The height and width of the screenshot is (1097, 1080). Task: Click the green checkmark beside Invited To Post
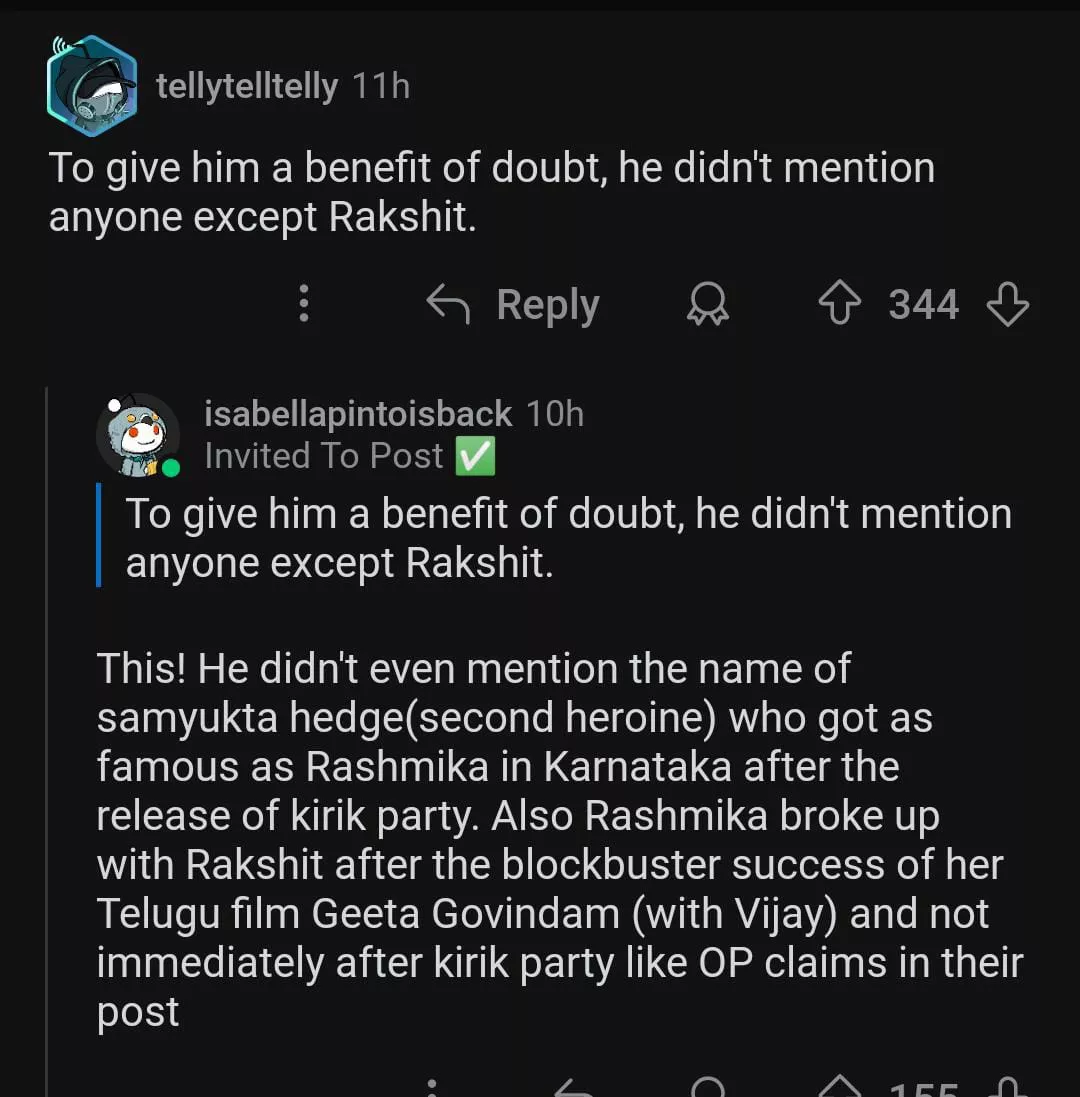tap(475, 456)
